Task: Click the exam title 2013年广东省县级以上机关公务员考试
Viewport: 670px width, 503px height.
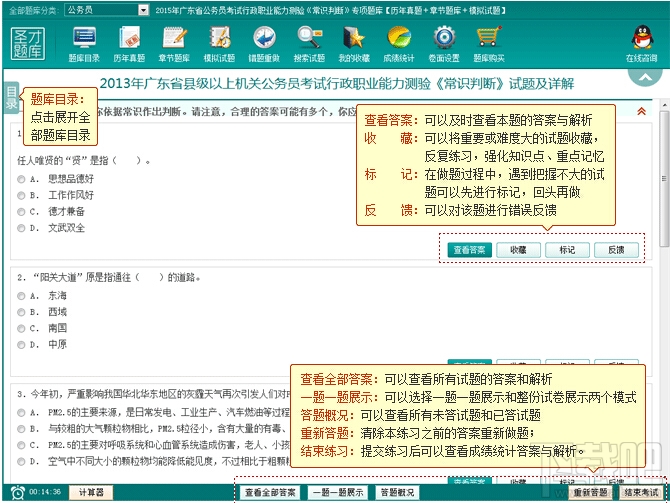Action: point(337,84)
